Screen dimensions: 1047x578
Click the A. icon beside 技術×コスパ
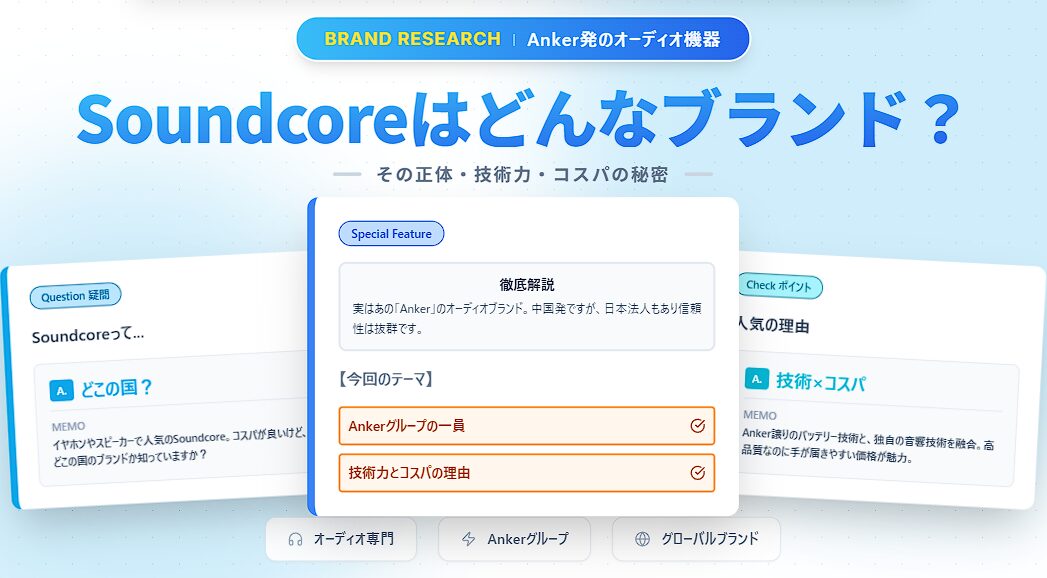758,380
